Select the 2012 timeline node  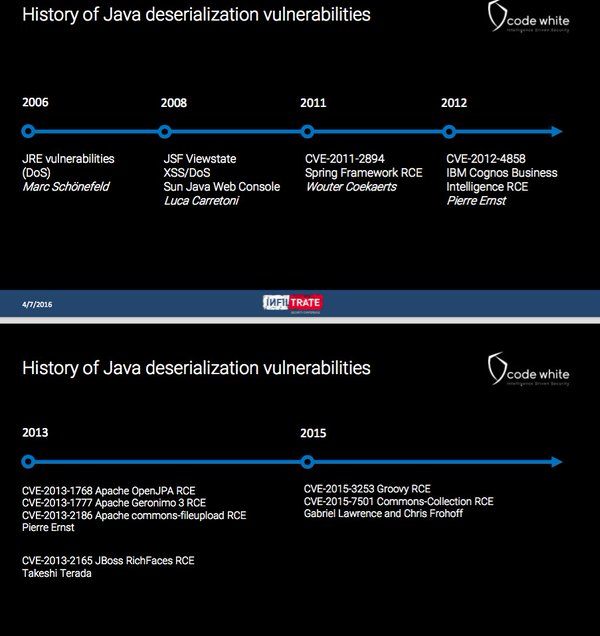(449, 131)
